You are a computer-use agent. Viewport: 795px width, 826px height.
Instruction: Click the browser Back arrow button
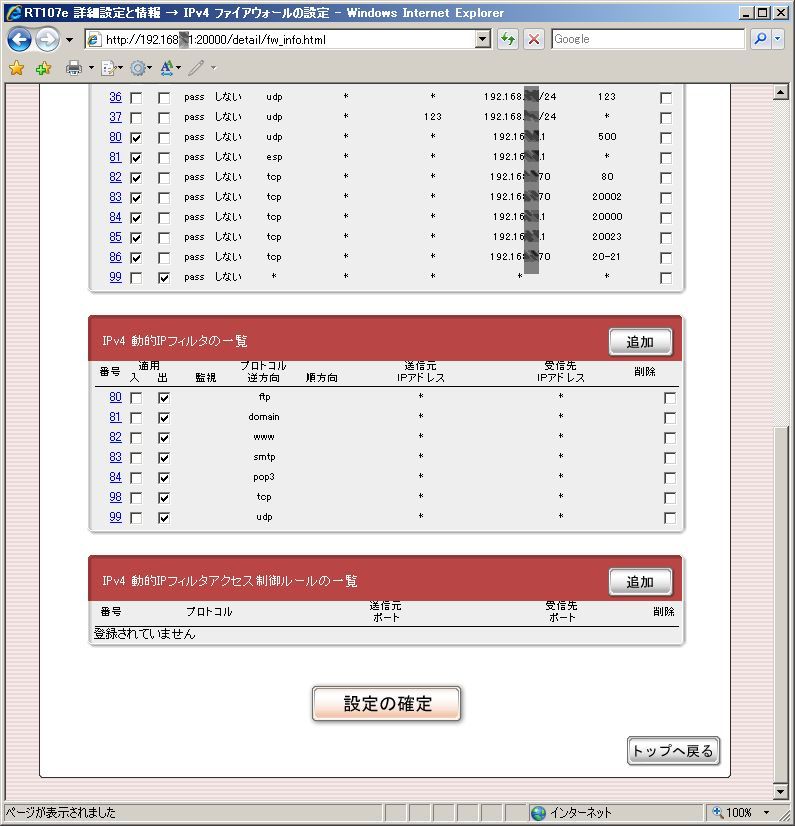pos(19,40)
